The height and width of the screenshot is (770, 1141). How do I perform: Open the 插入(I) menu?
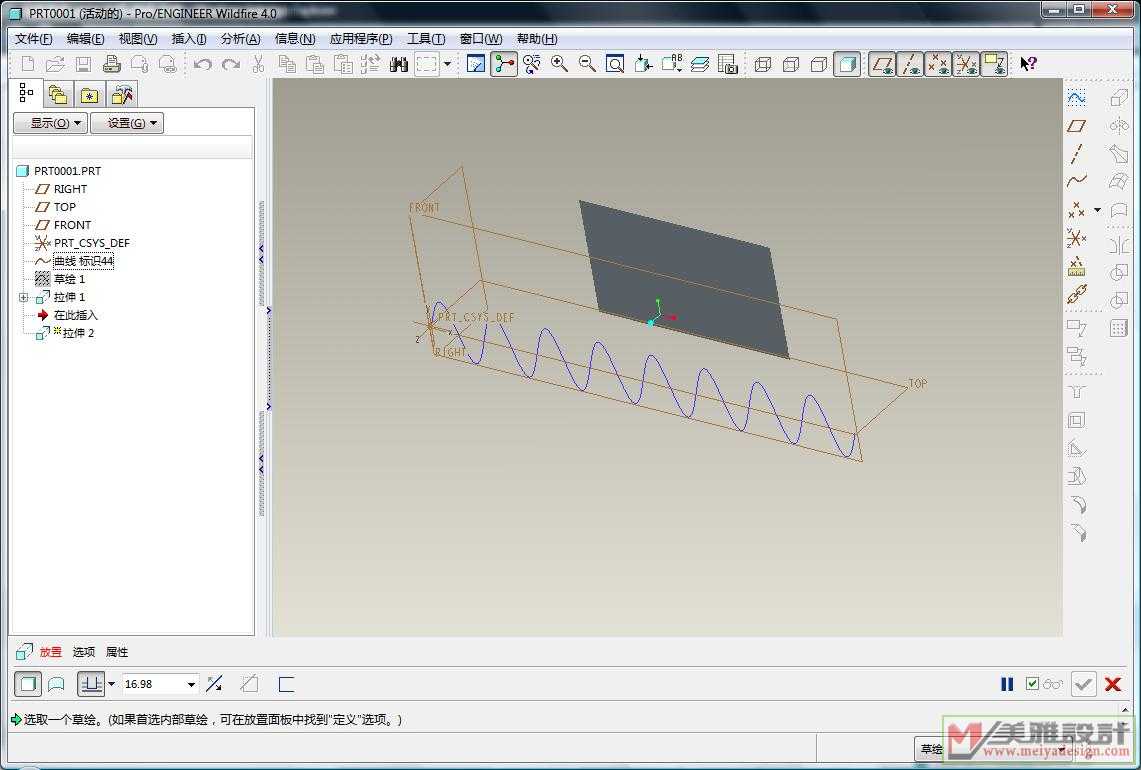188,39
